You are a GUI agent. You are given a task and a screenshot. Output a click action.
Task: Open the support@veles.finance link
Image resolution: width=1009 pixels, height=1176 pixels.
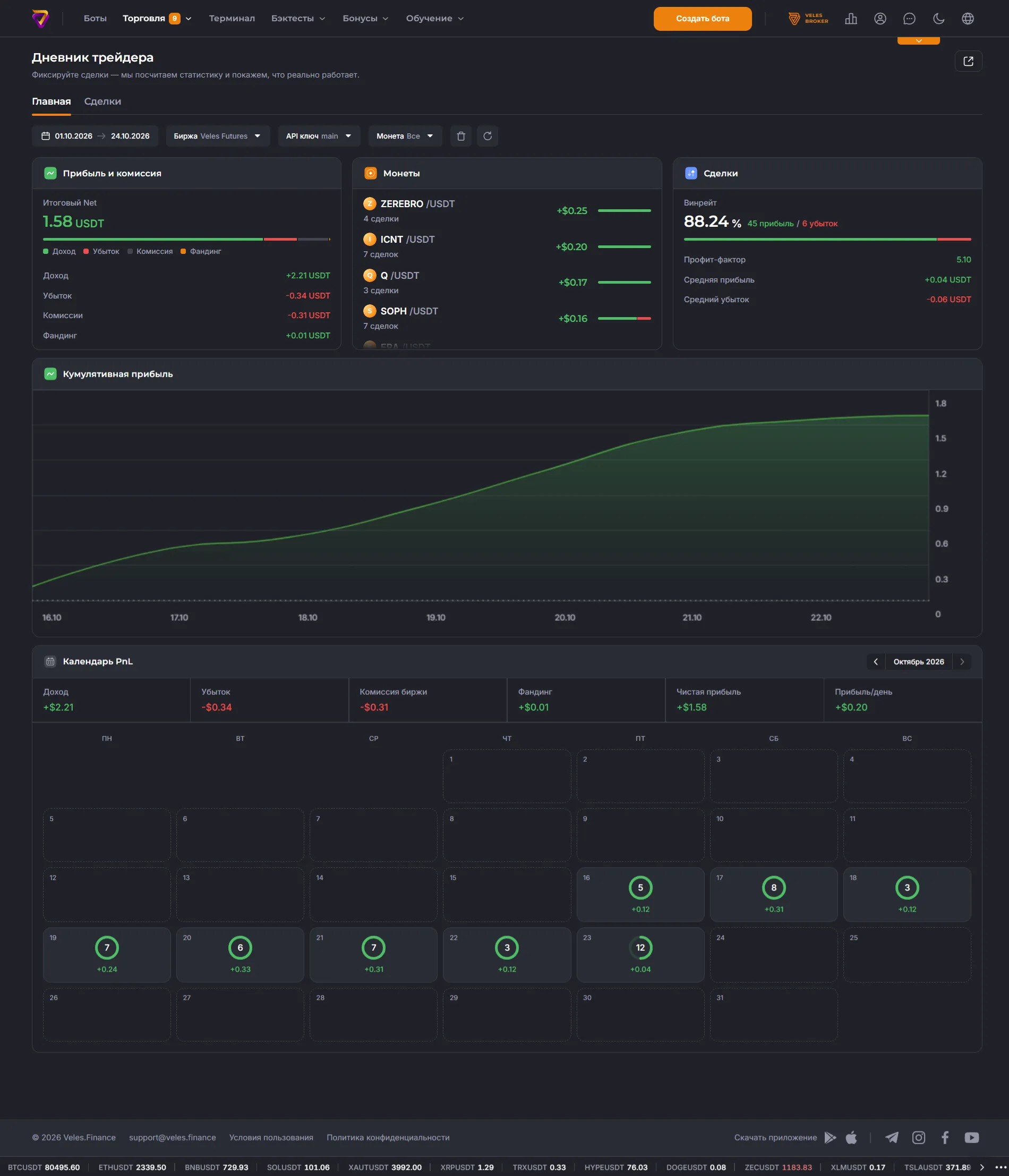click(173, 1137)
